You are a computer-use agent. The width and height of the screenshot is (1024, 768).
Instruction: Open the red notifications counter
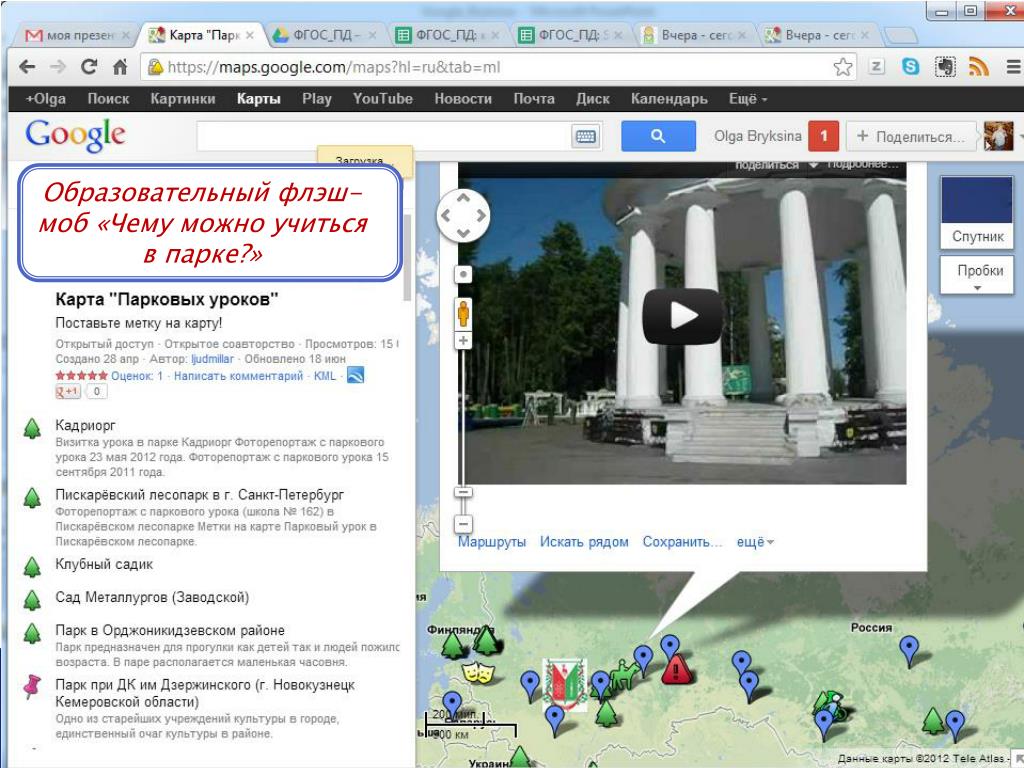(823, 136)
